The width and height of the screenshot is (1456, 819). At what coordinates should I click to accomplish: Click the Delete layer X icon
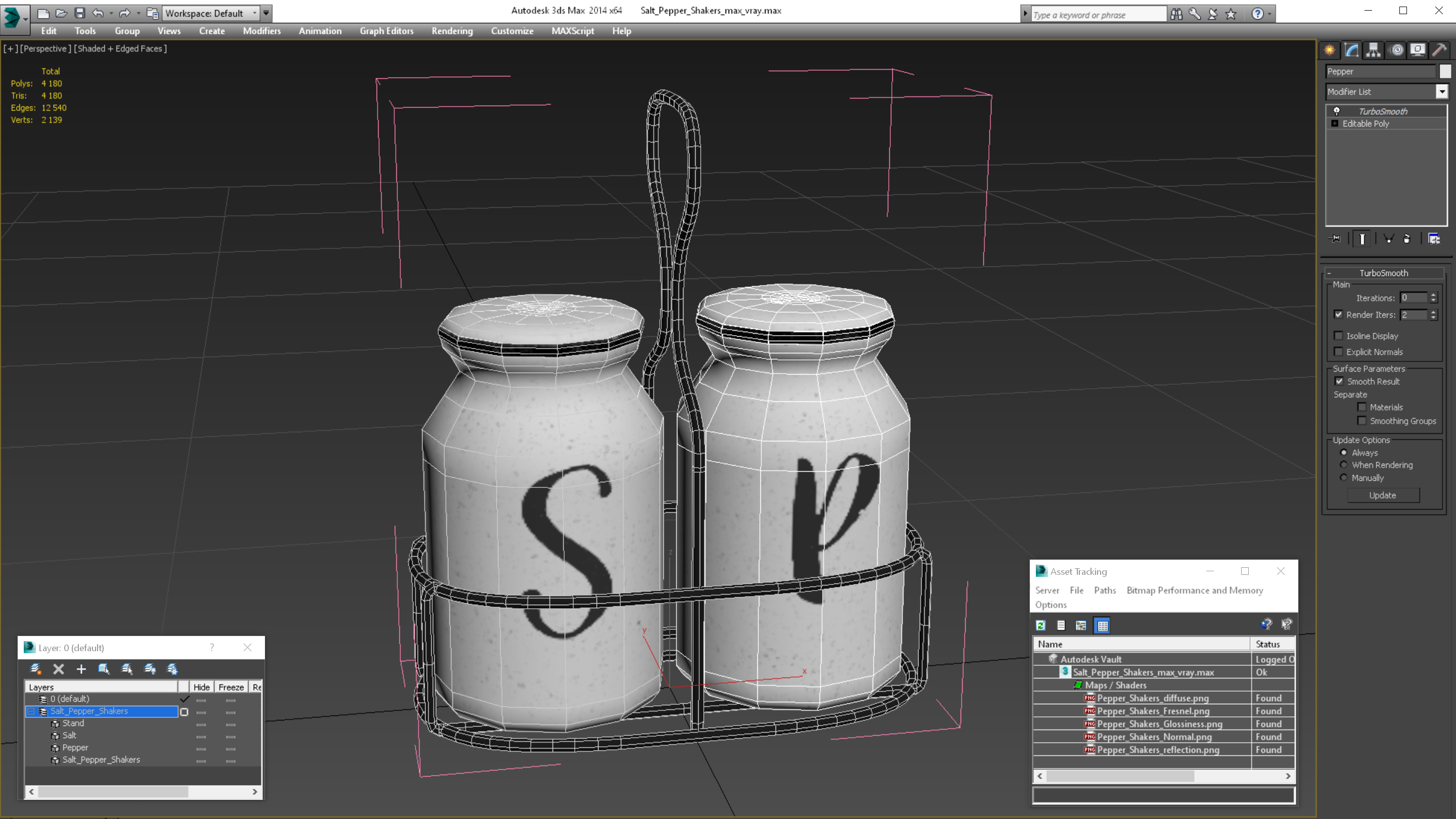click(58, 669)
